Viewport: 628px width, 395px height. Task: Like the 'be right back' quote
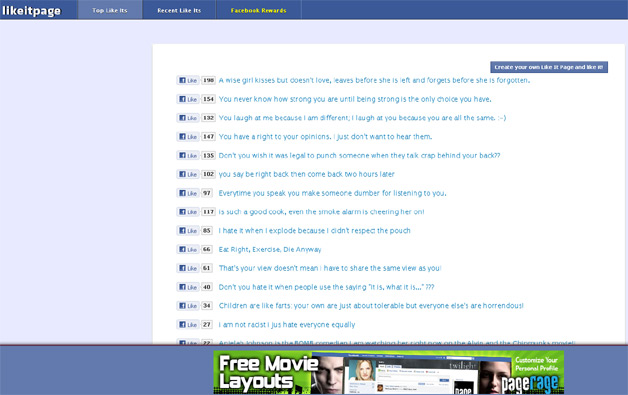[x=188, y=174]
